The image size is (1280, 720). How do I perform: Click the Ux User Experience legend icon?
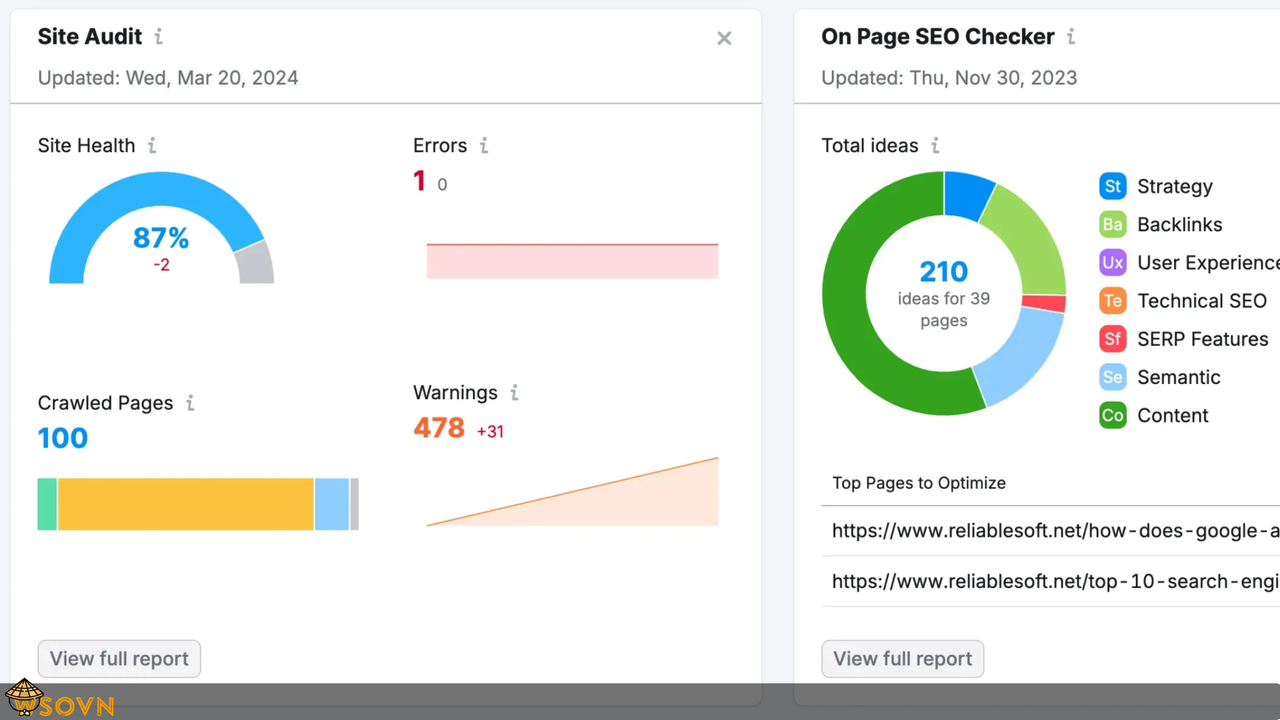tap(1112, 262)
